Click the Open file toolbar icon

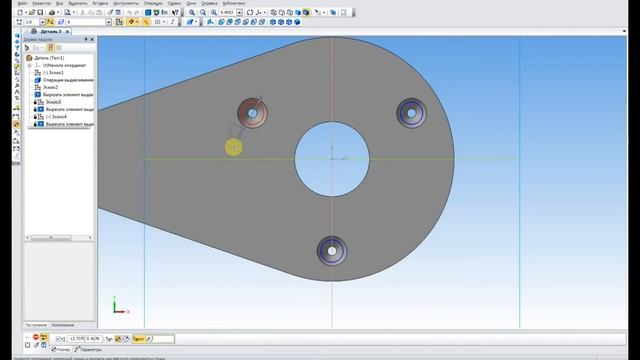[32, 13]
